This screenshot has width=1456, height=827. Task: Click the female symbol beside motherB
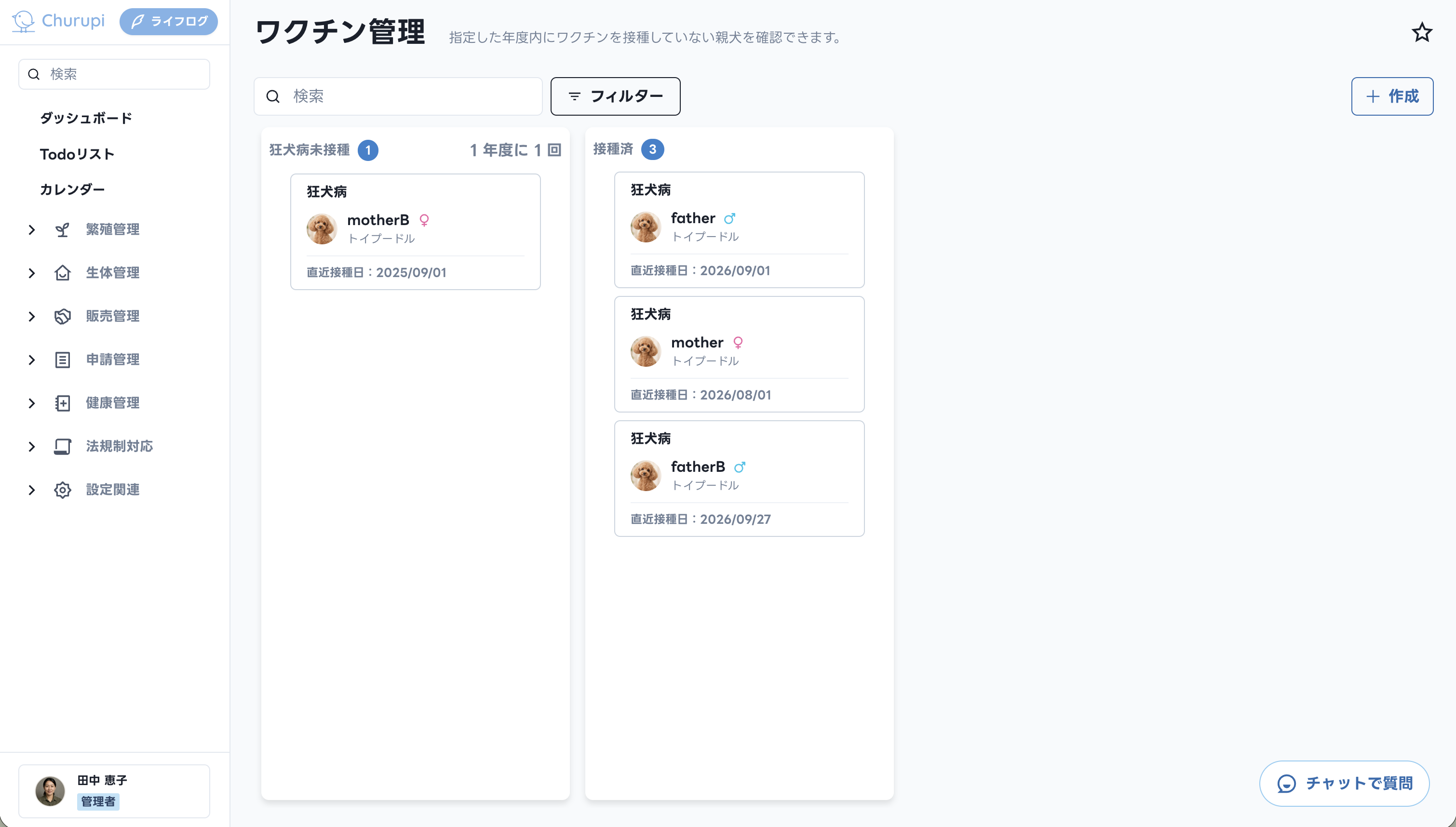[x=424, y=220]
